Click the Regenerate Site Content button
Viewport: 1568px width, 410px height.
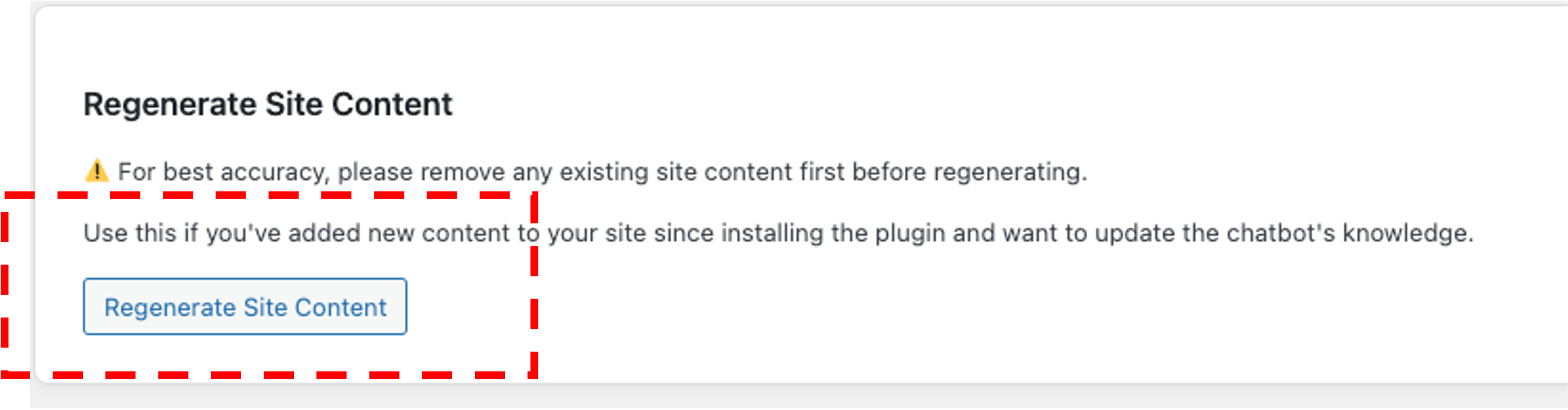[x=245, y=306]
